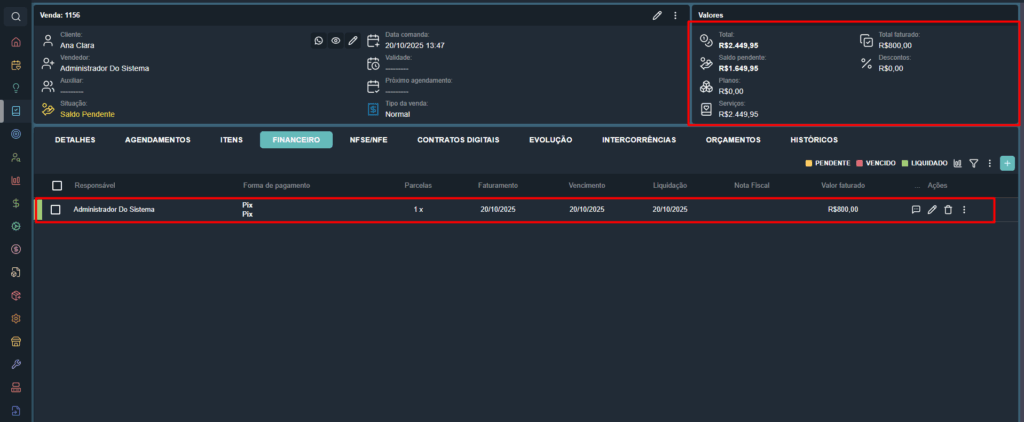Viewport: 1024px width, 422px height.
Task: Open the chart icon next to Liquidado legend
Action: (958, 163)
